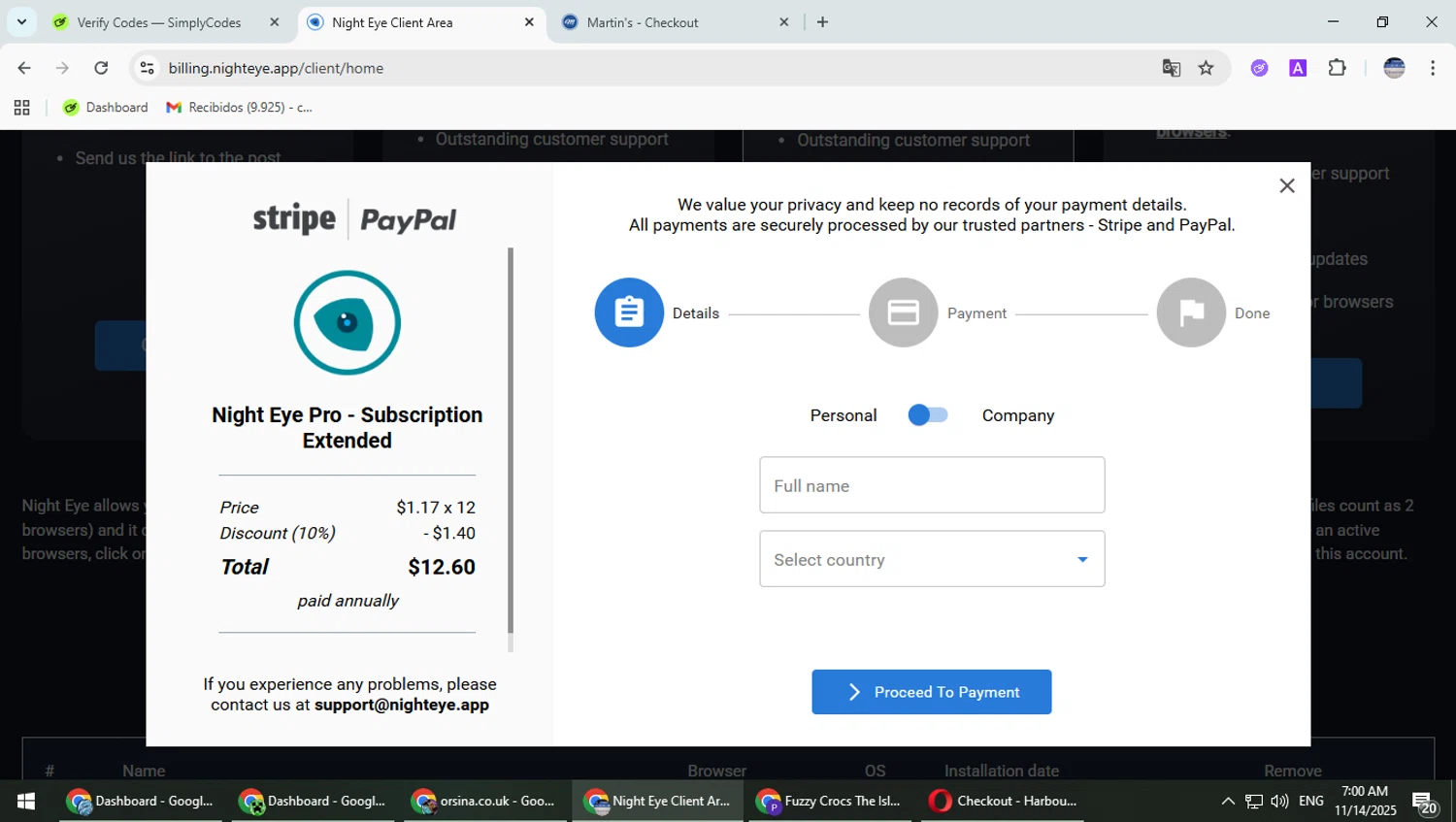Click the Payment step card icon

903,312
